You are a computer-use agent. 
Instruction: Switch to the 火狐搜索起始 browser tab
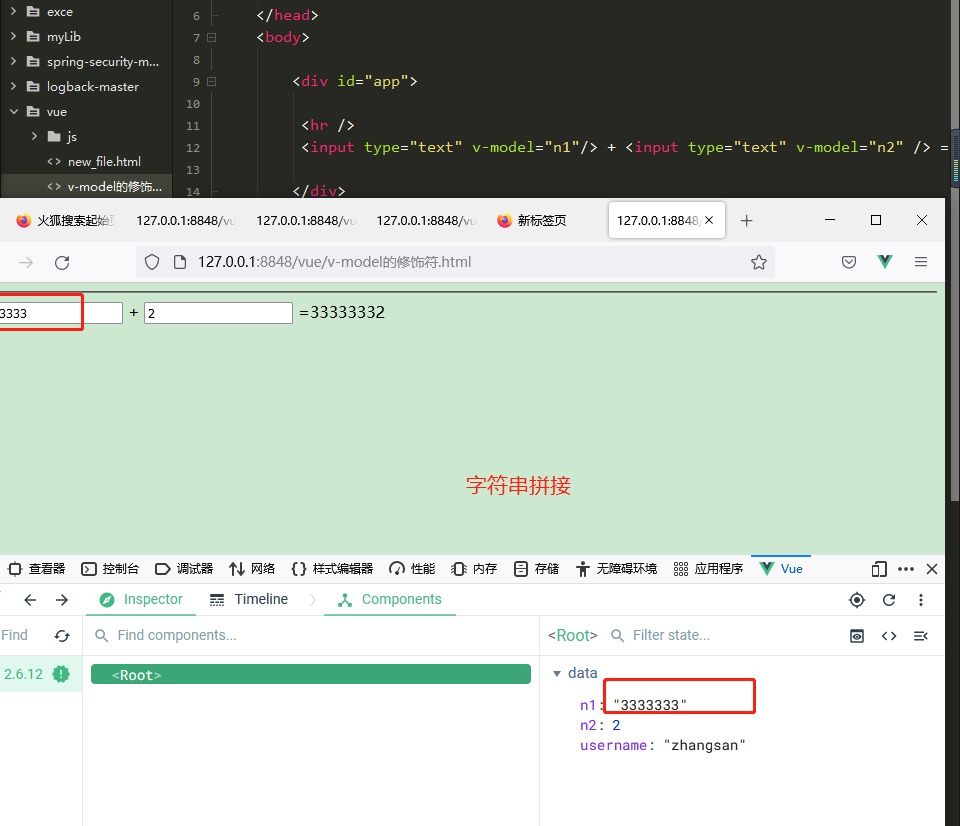coord(66,220)
